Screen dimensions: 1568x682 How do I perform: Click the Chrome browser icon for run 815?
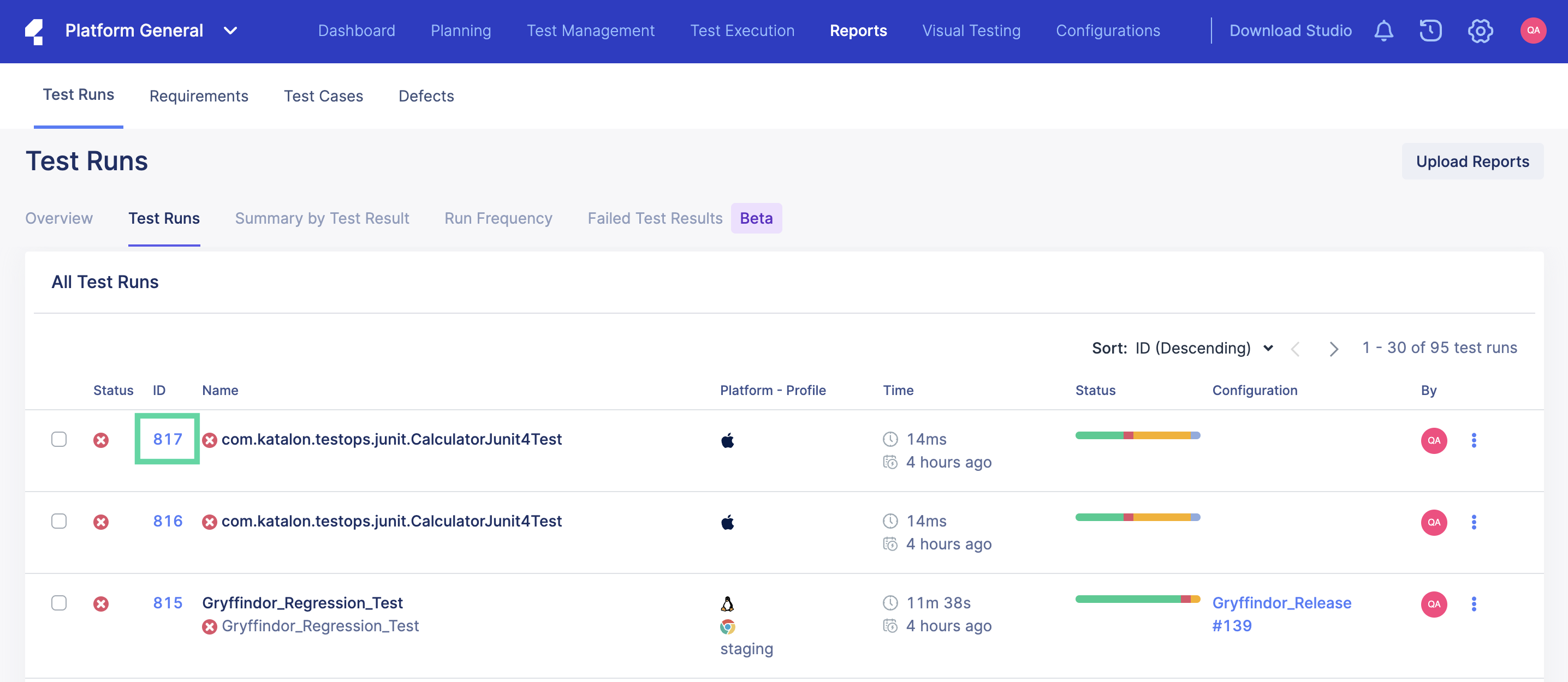[728, 626]
